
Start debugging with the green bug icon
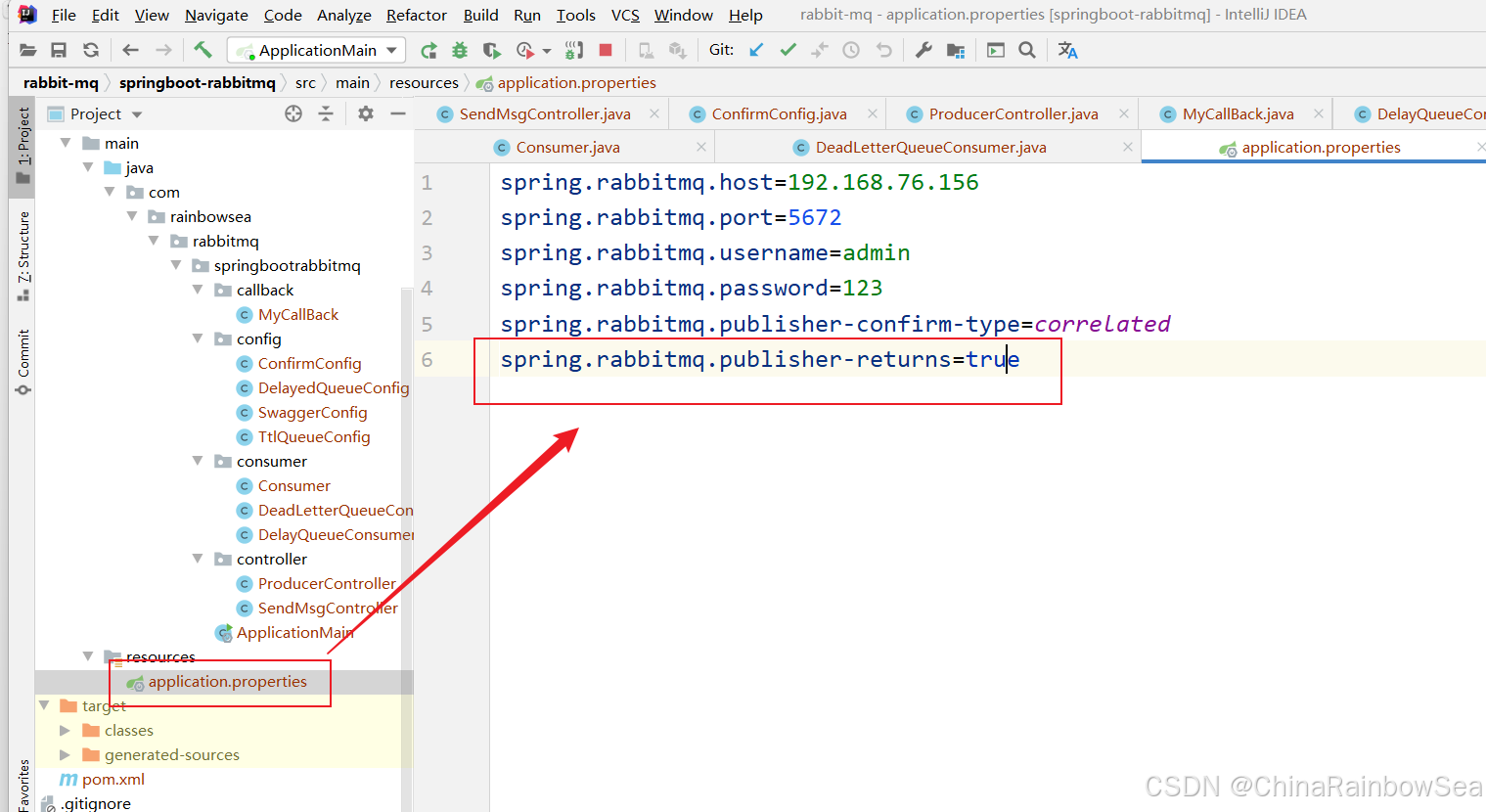pos(460,50)
